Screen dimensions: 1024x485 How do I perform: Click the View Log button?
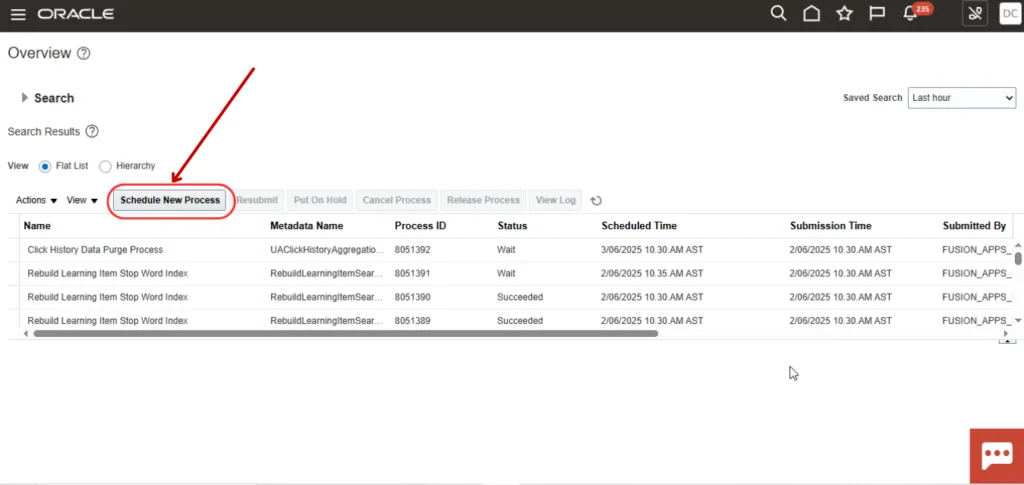[x=555, y=200]
